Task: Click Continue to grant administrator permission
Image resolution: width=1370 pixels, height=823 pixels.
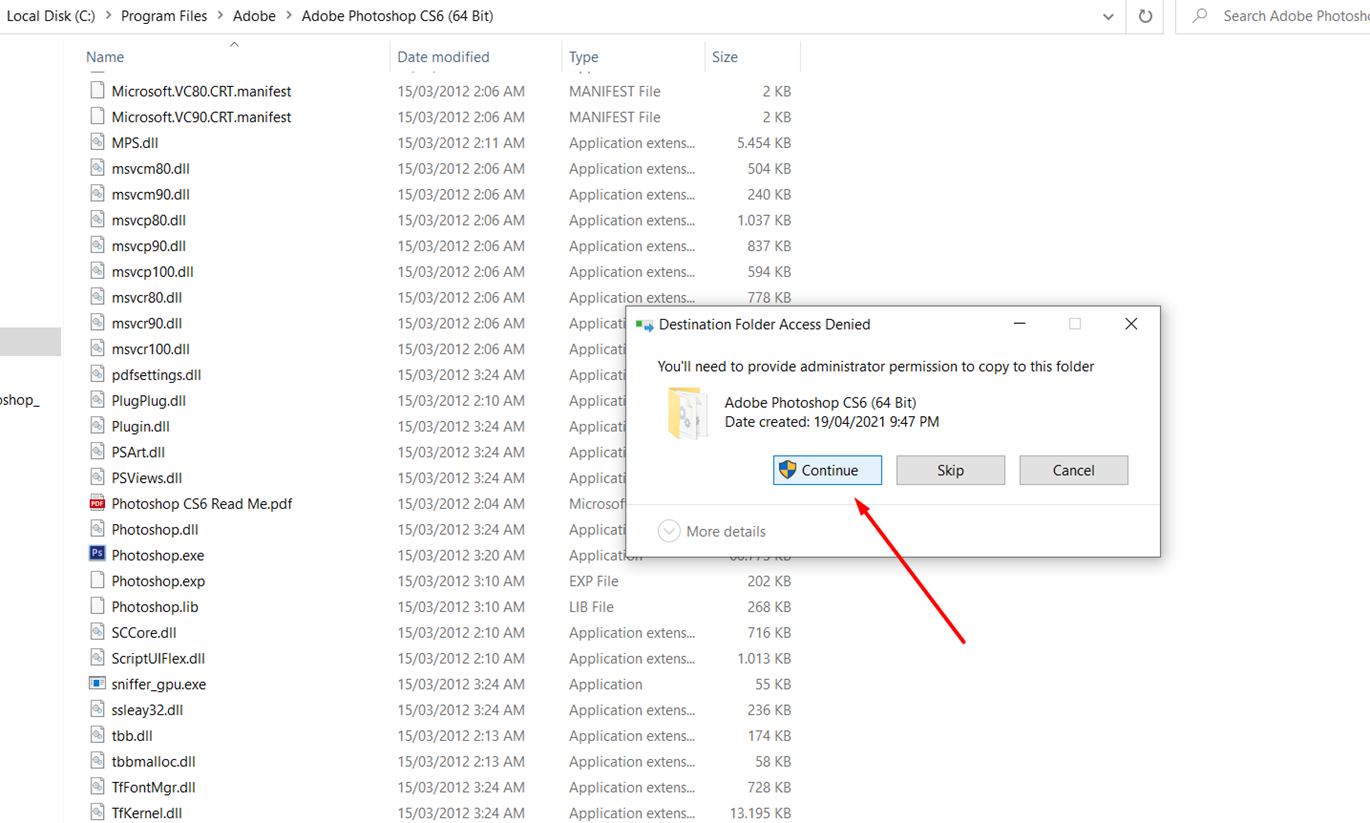Action: click(827, 470)
